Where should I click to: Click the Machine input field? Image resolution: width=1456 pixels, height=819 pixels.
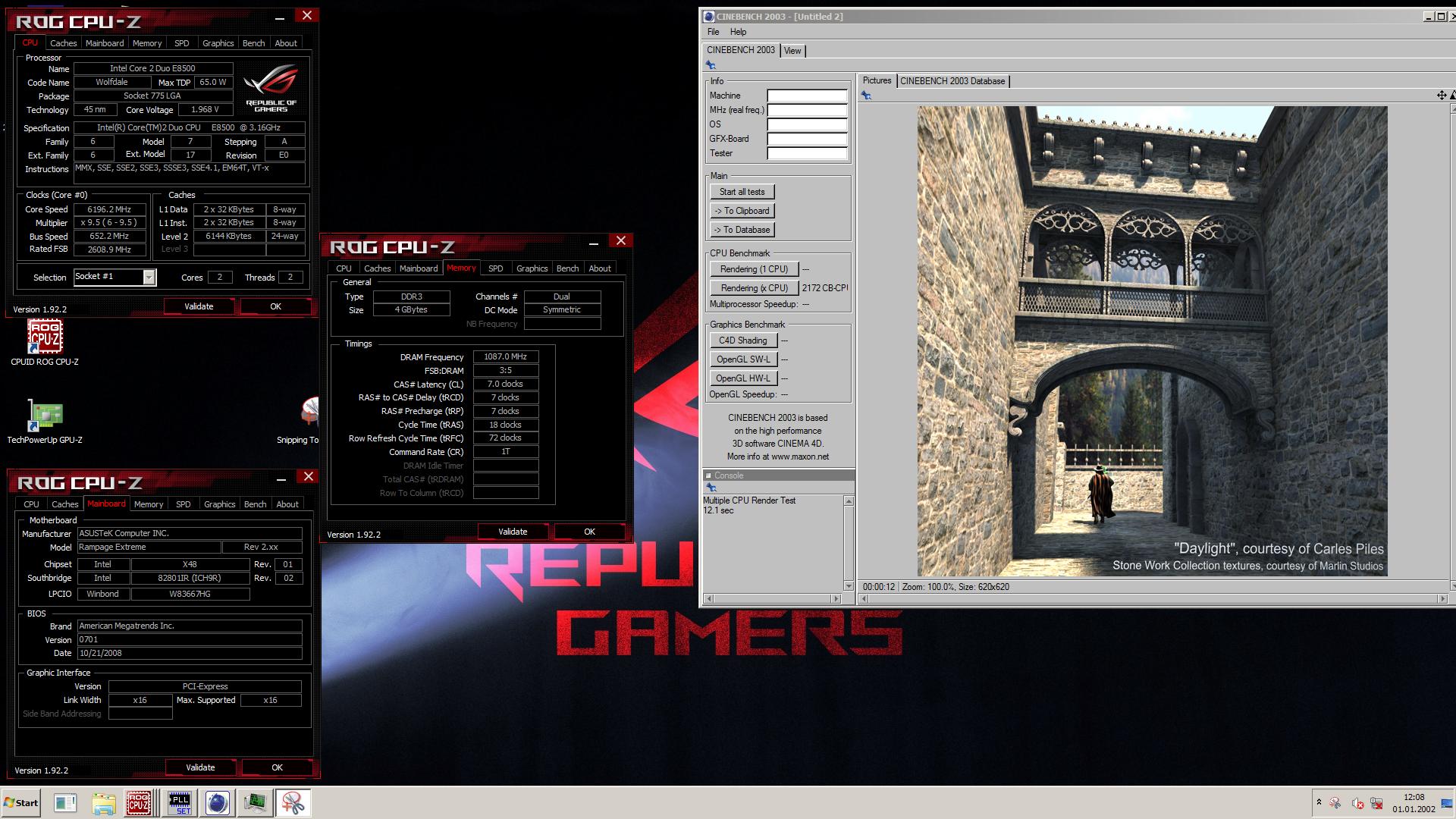pyautogui.click(x=807, y=96)
